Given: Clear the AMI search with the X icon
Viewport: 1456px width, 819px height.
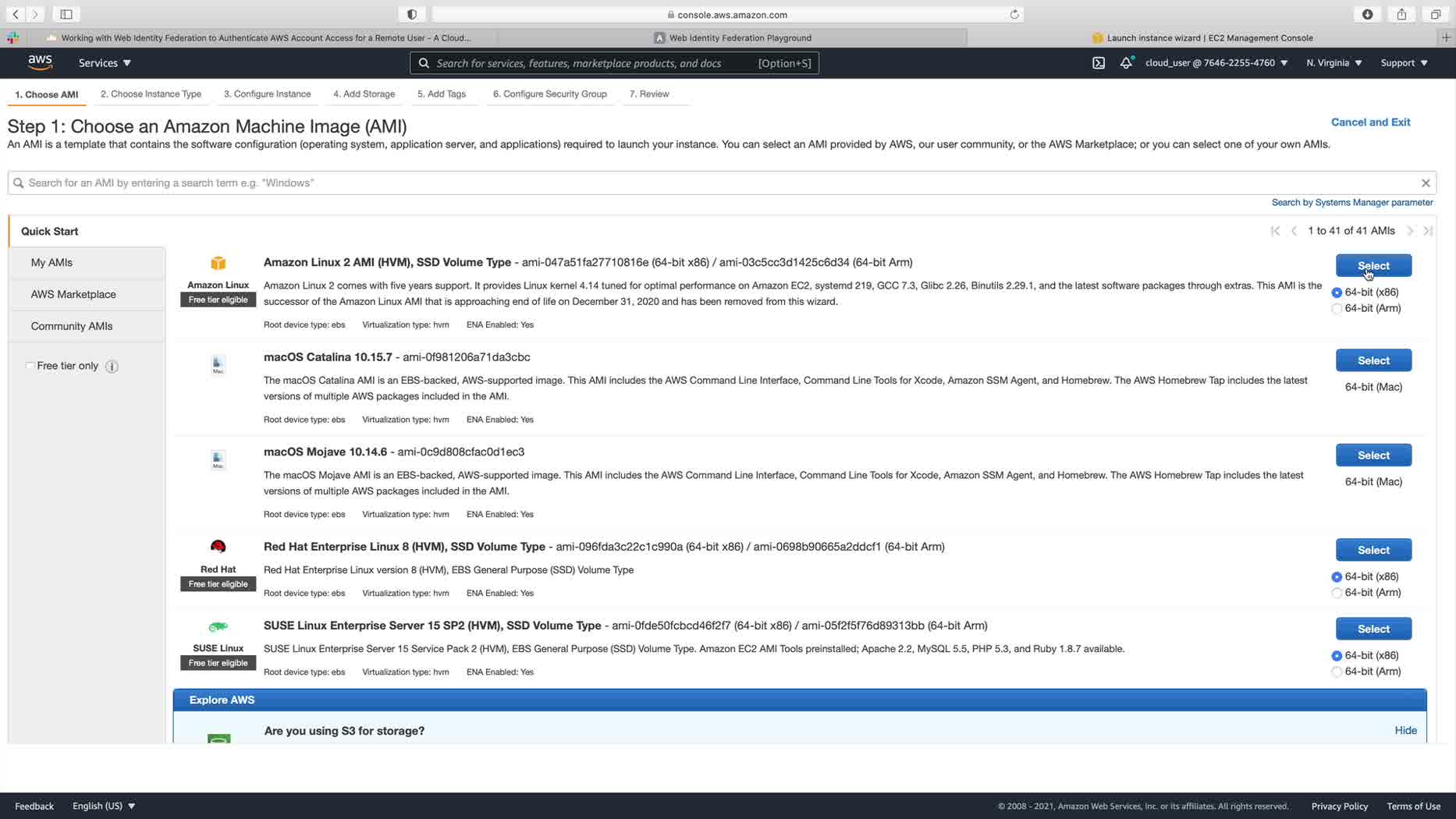Looking at the screenshot, I should (1426, 183).
